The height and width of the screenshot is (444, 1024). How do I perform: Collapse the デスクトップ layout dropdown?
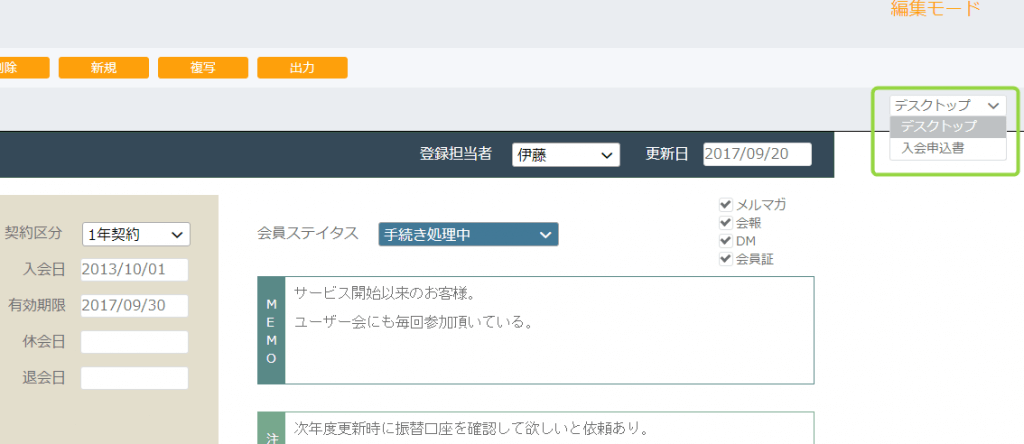(x=947, y=105)
